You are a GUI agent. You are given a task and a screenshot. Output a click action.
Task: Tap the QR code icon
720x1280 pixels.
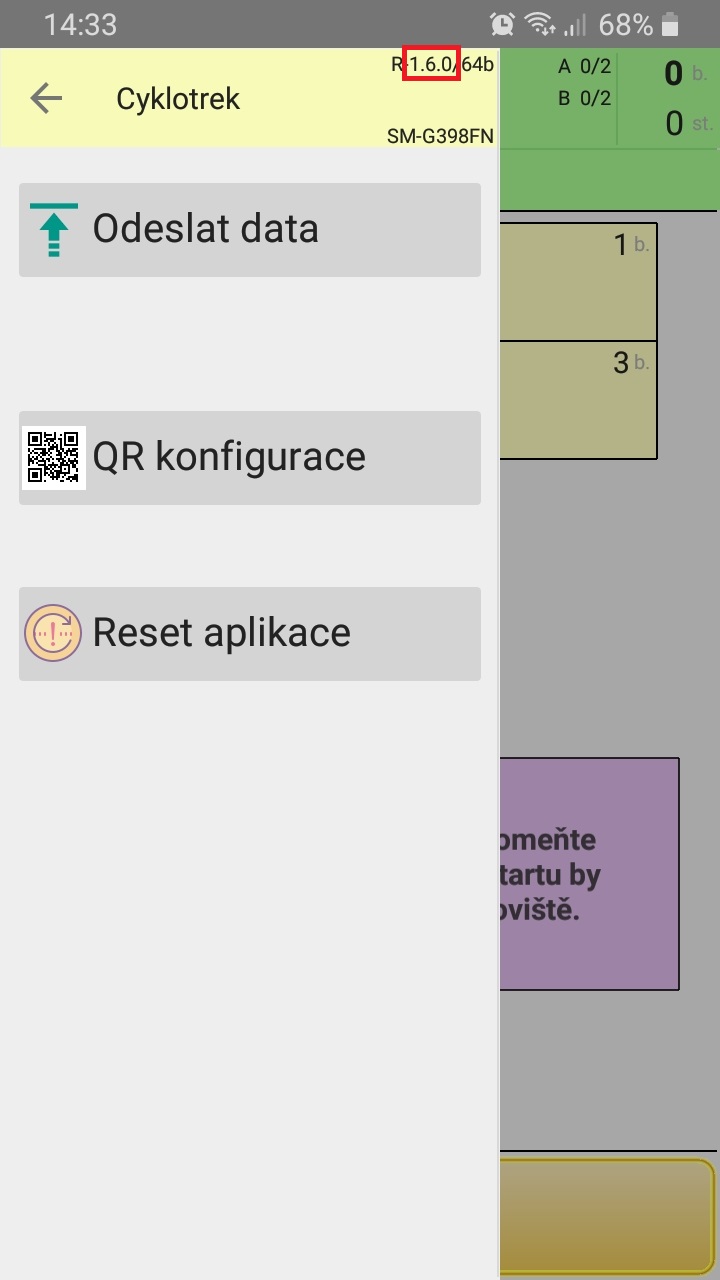(54, 458)
